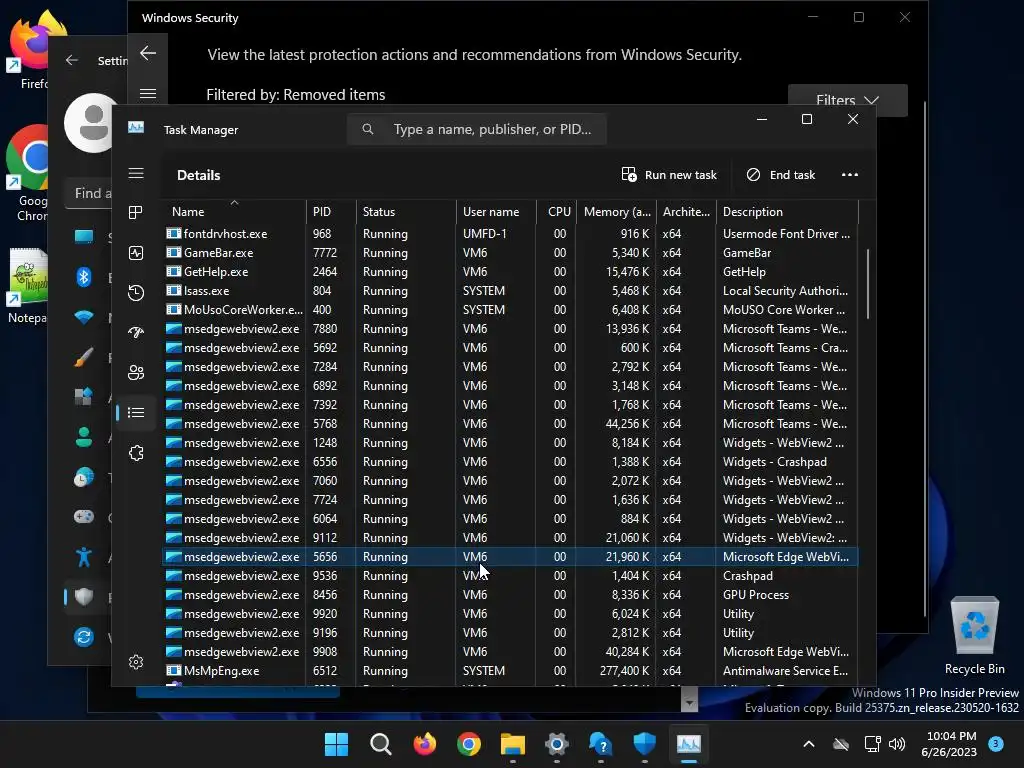
Task: Open App history page in Task Manager
Action: tap(136, 293)
